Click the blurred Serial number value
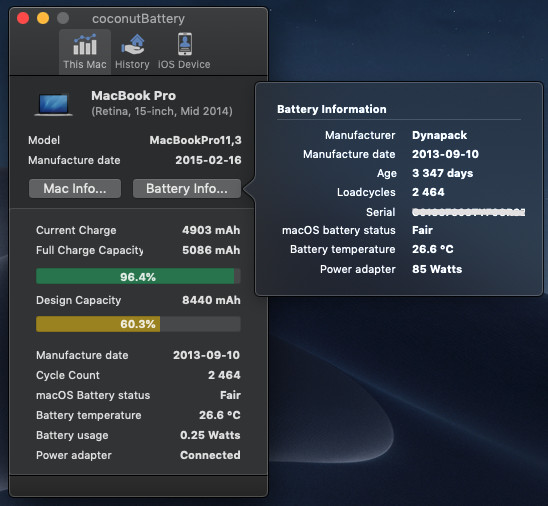This screenshot has width=548, height=506. tap(468, 212)
